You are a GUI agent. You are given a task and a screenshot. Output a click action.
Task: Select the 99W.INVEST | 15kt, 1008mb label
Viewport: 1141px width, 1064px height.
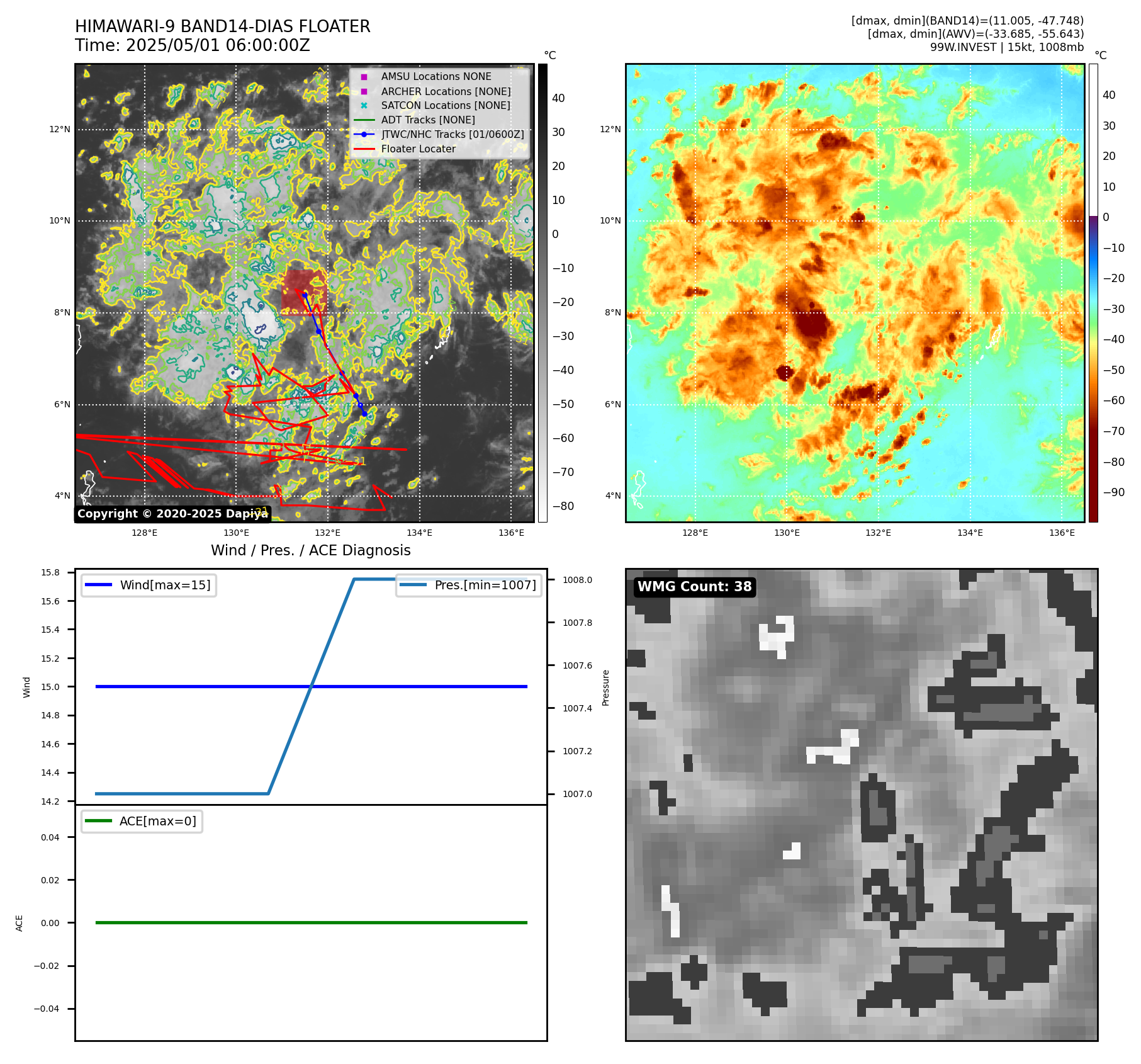coord(1007,47)
